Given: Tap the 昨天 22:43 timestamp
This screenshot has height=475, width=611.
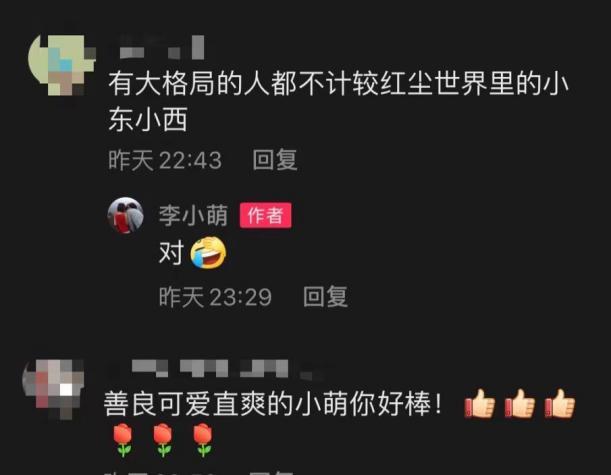Looking at the screenshot, I should coord(165,160).
